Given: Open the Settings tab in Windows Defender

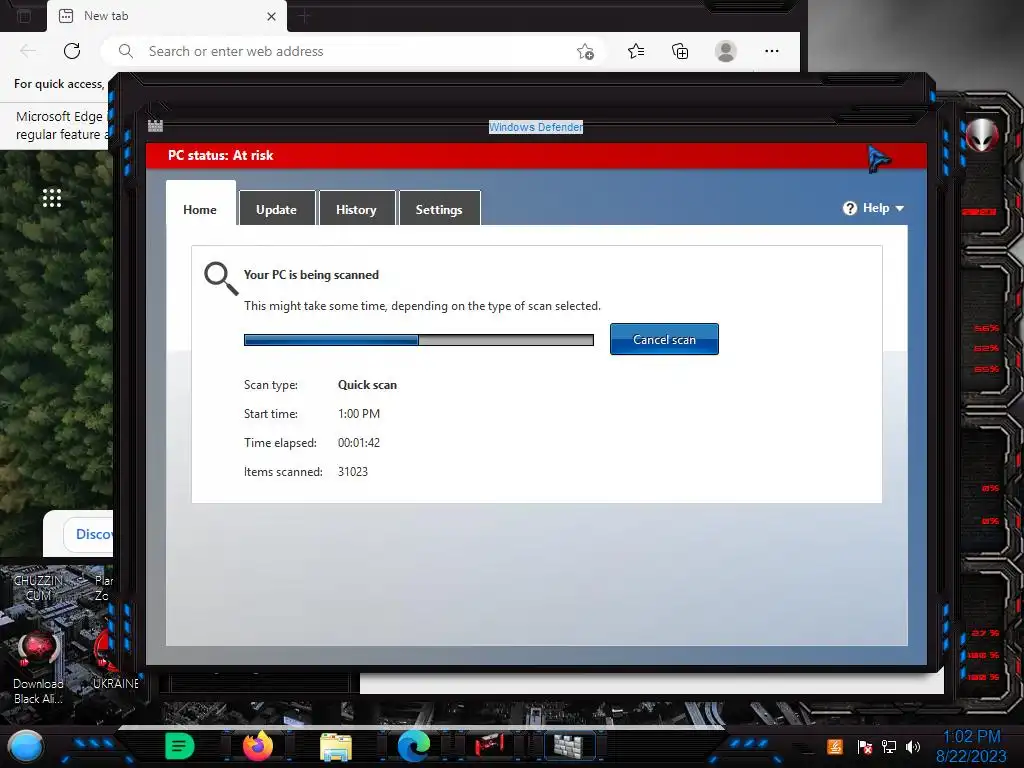Looking at the screenshot, I should tap(440, 209).
